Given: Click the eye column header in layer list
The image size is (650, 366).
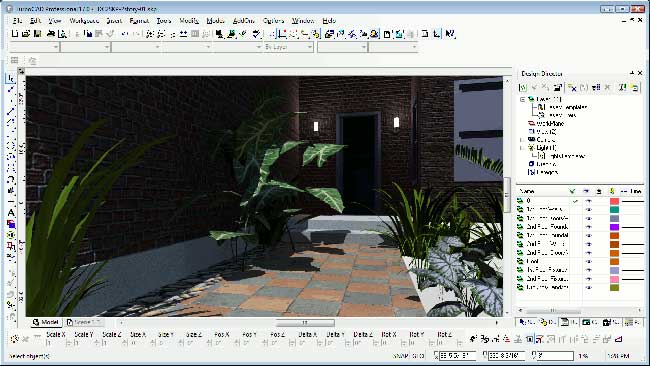Looking at the screenshot, I should point(586,191).
